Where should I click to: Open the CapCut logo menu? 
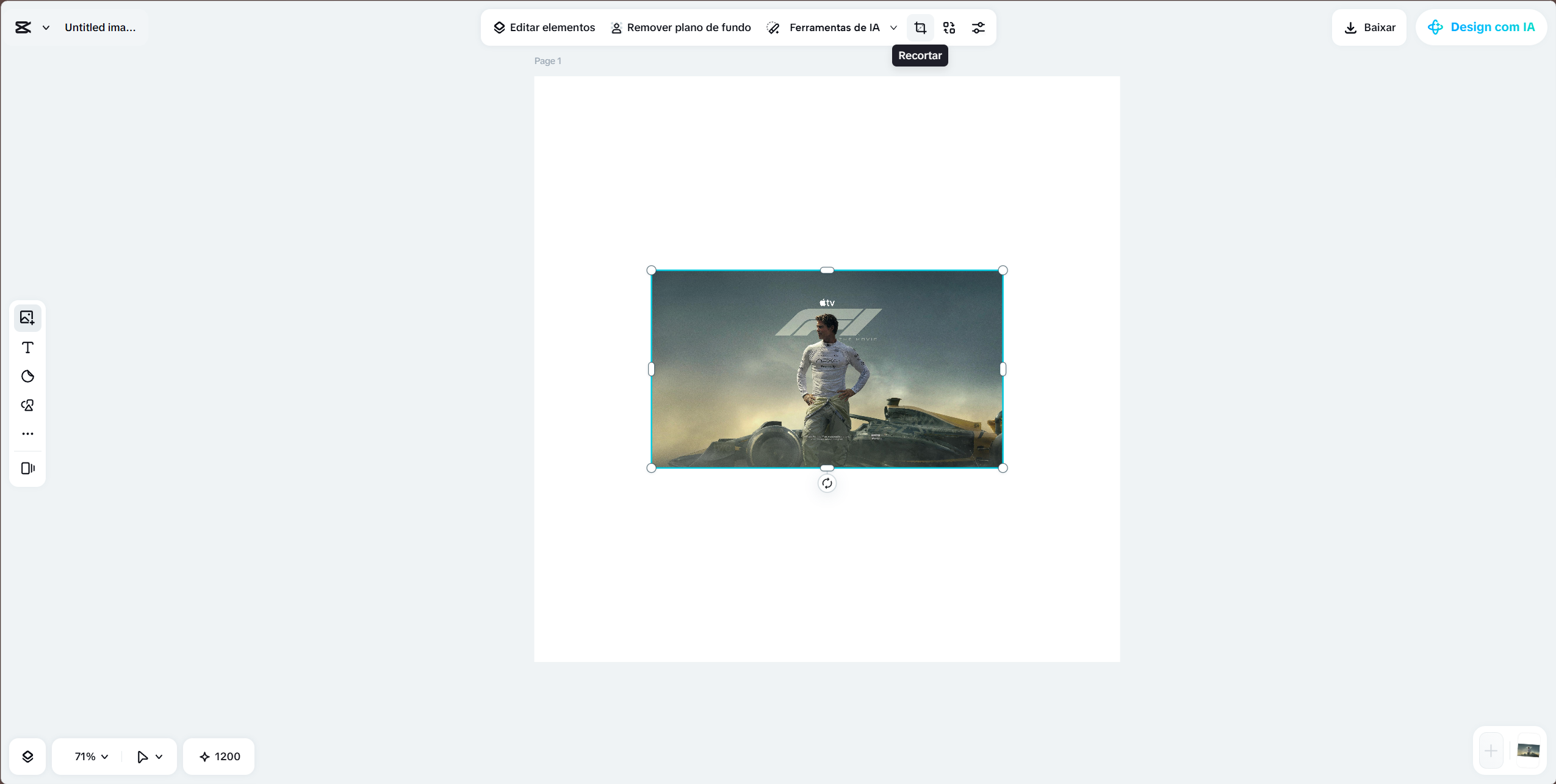[23, 27]
